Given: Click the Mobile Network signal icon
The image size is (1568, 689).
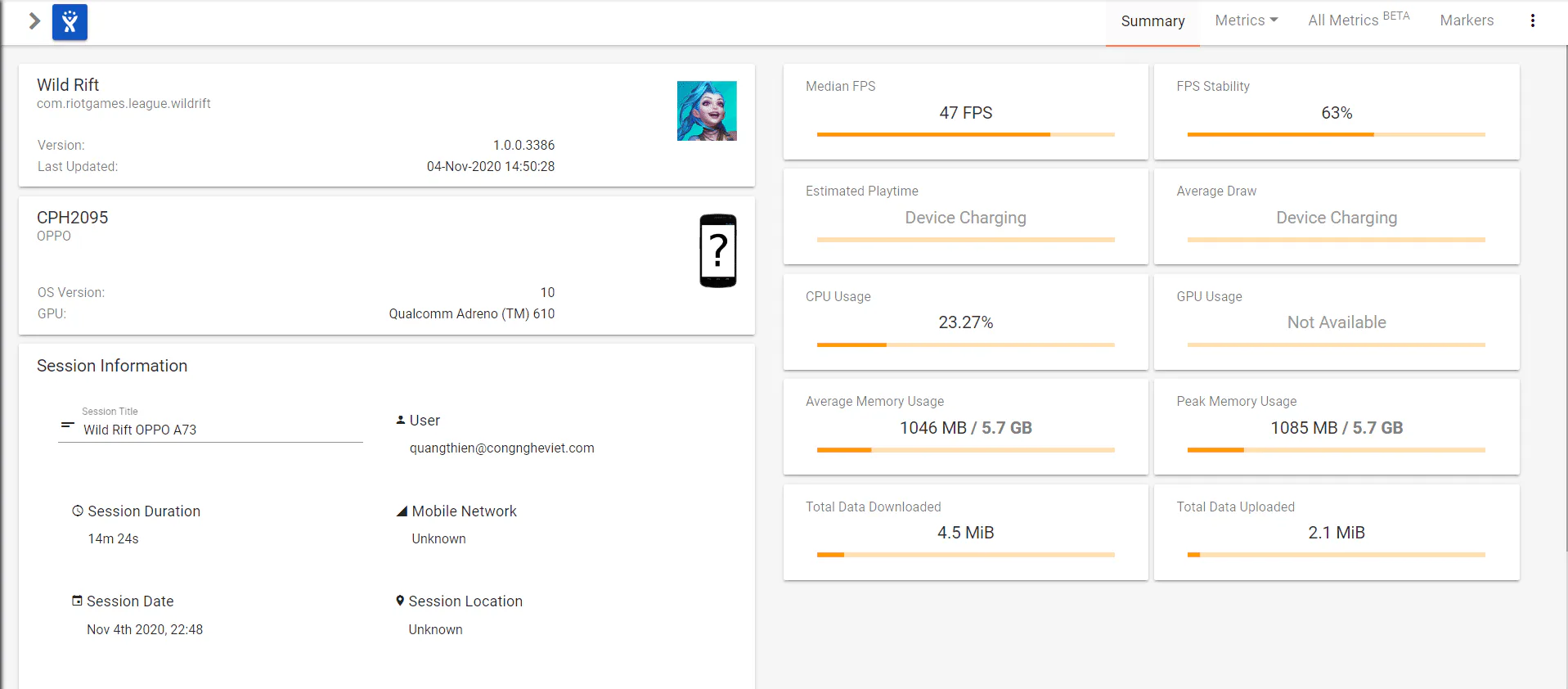Looking at the screenshot, I should (402, 511).
